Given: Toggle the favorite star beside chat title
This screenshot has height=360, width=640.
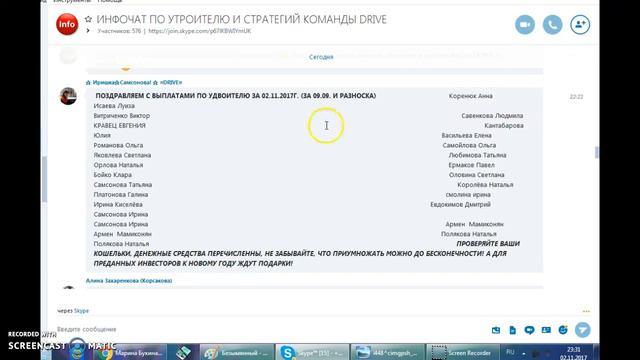Looking at the screenshot, I should [88, 19].
